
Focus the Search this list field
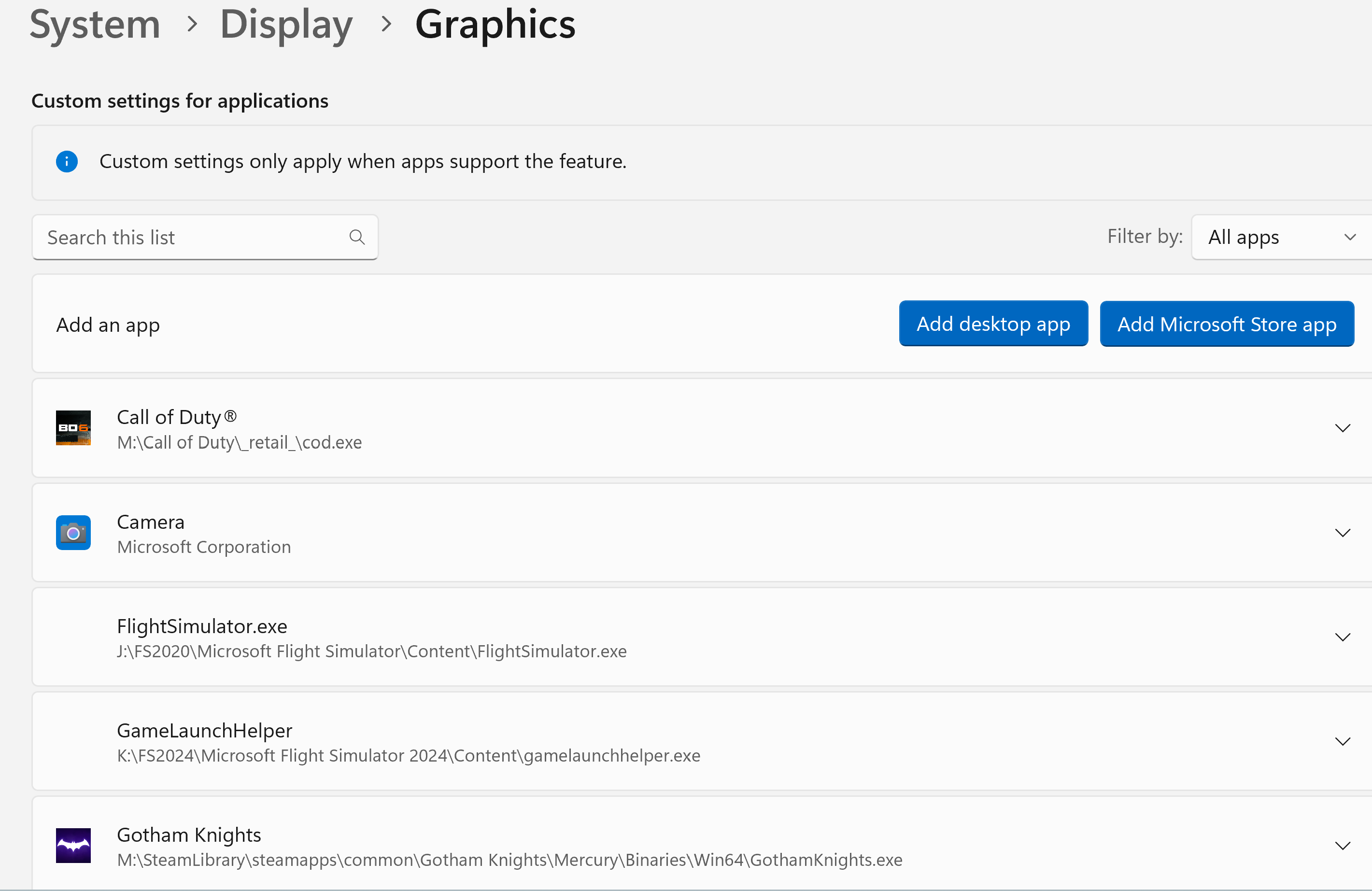coord(205,237)
